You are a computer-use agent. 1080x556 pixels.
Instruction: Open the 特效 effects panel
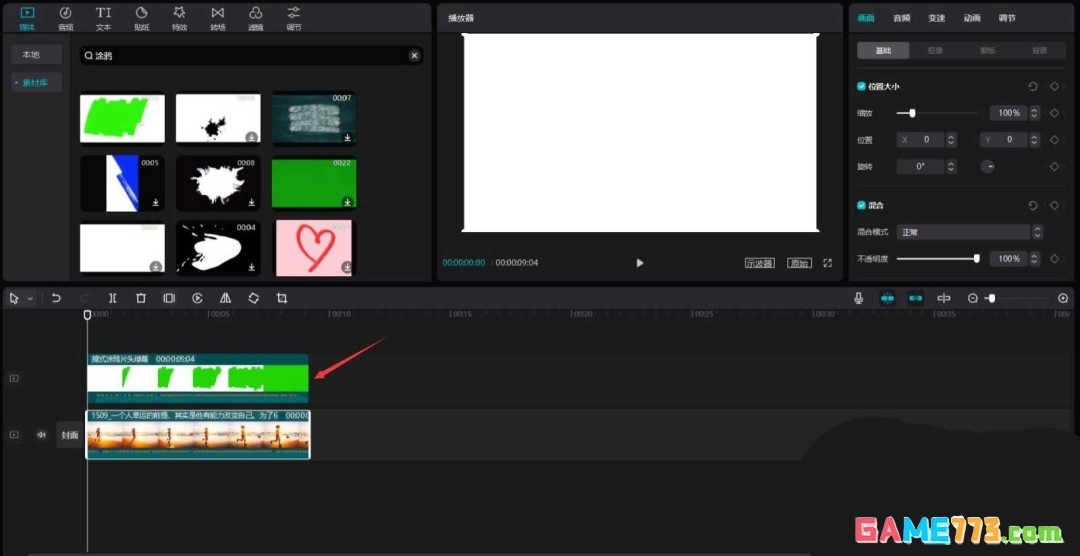[179, 17]
